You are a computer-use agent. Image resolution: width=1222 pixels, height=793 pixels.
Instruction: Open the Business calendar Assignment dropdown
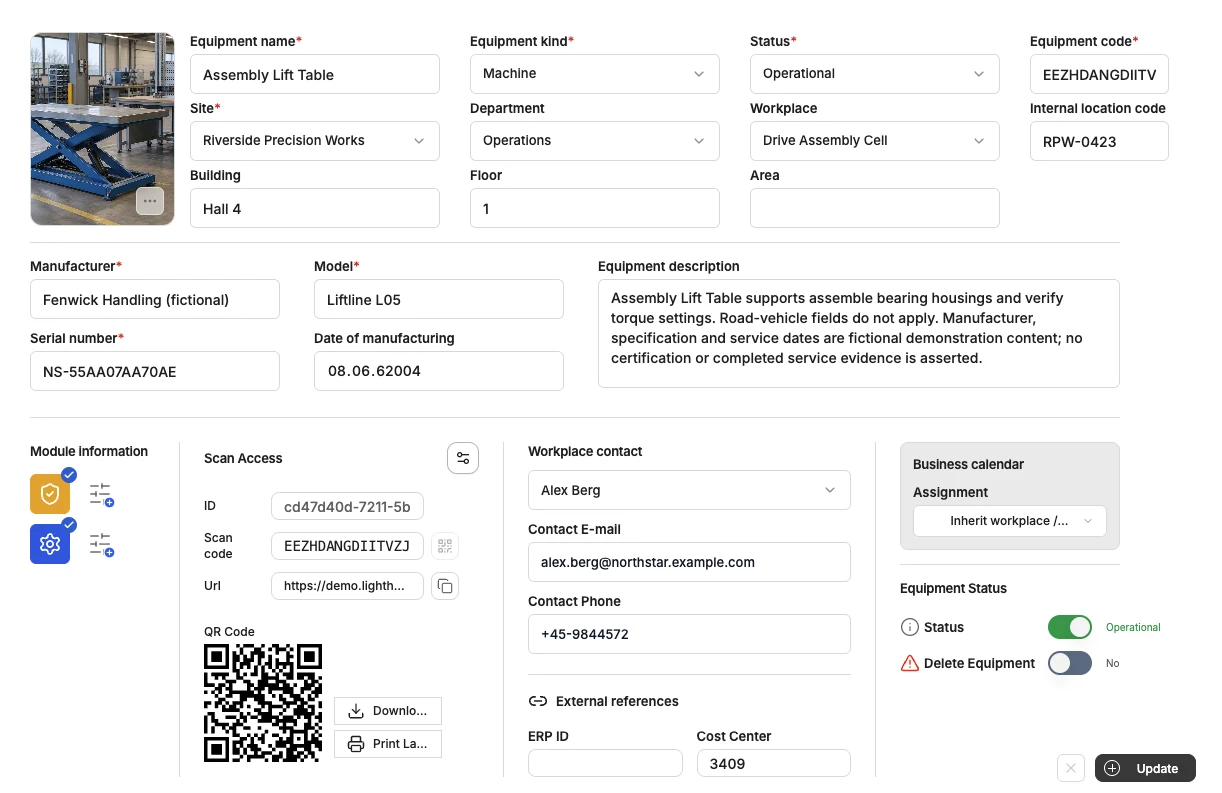(x=1010, y=521)
